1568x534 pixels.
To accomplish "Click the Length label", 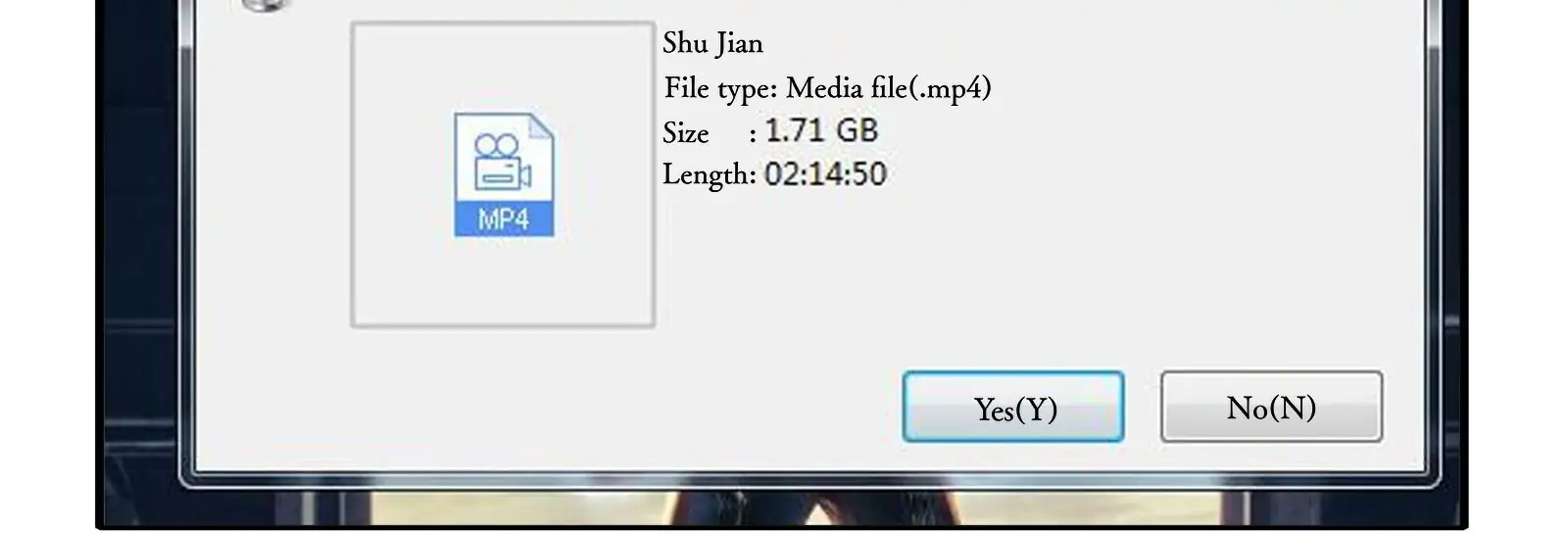I will [x=710, y=175].
